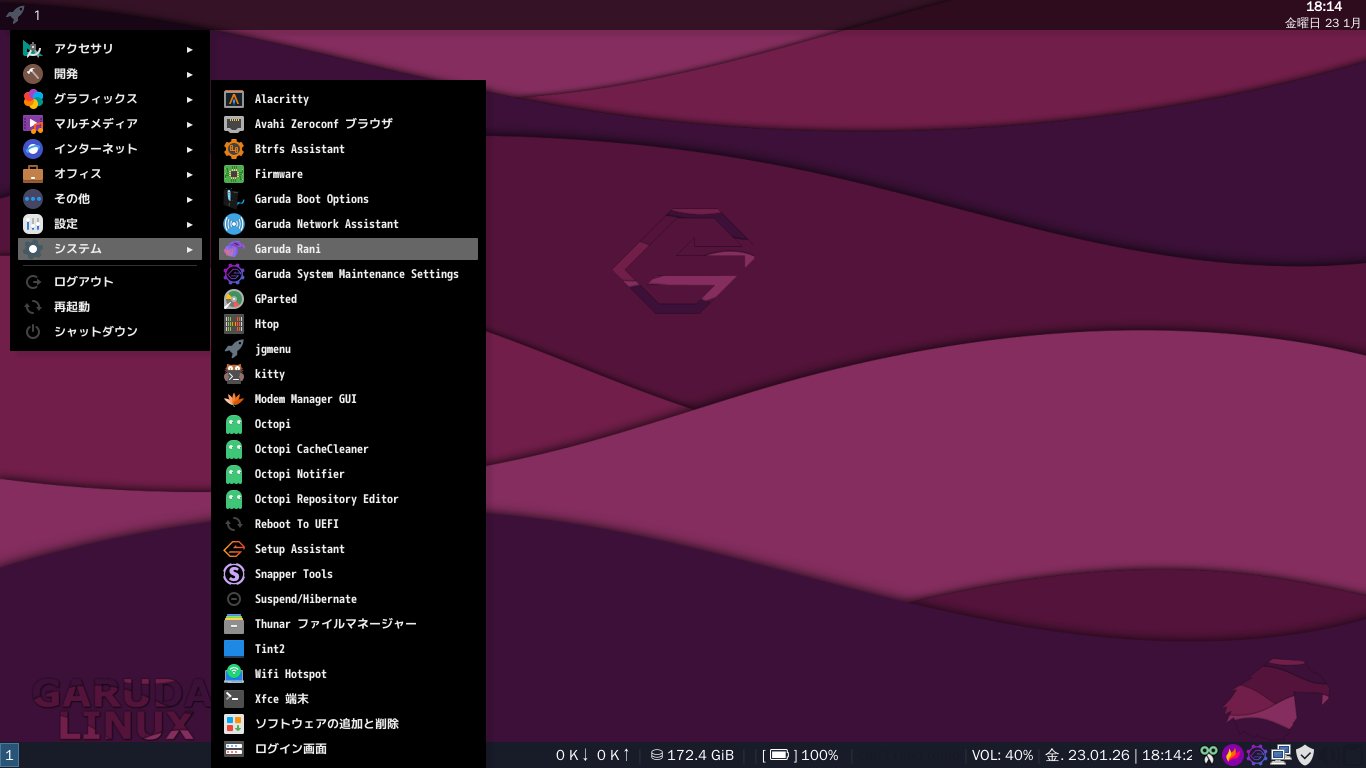Image resolution: width=1366 pixels, height=768 pixels.
Task: Click the network speed 0 K indicator
Action: [593, 755]
